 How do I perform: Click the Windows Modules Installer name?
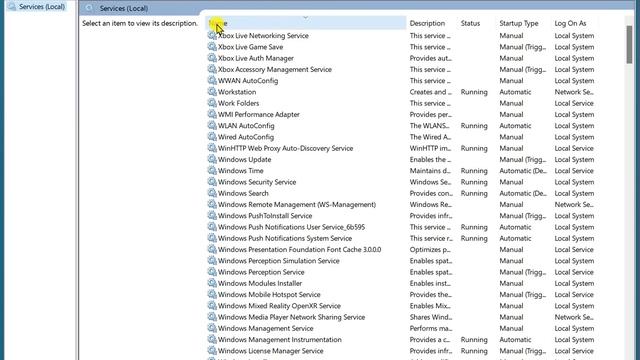coord(260,283)
